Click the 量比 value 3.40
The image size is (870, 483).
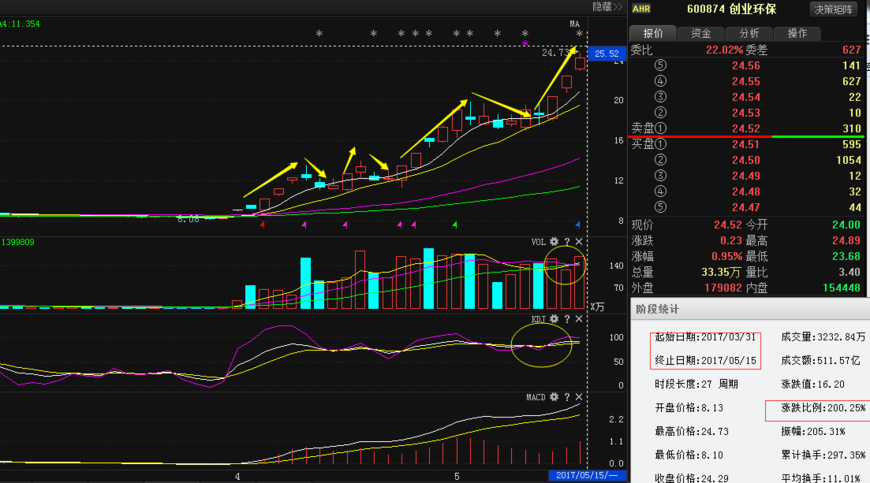click(849, 272)
